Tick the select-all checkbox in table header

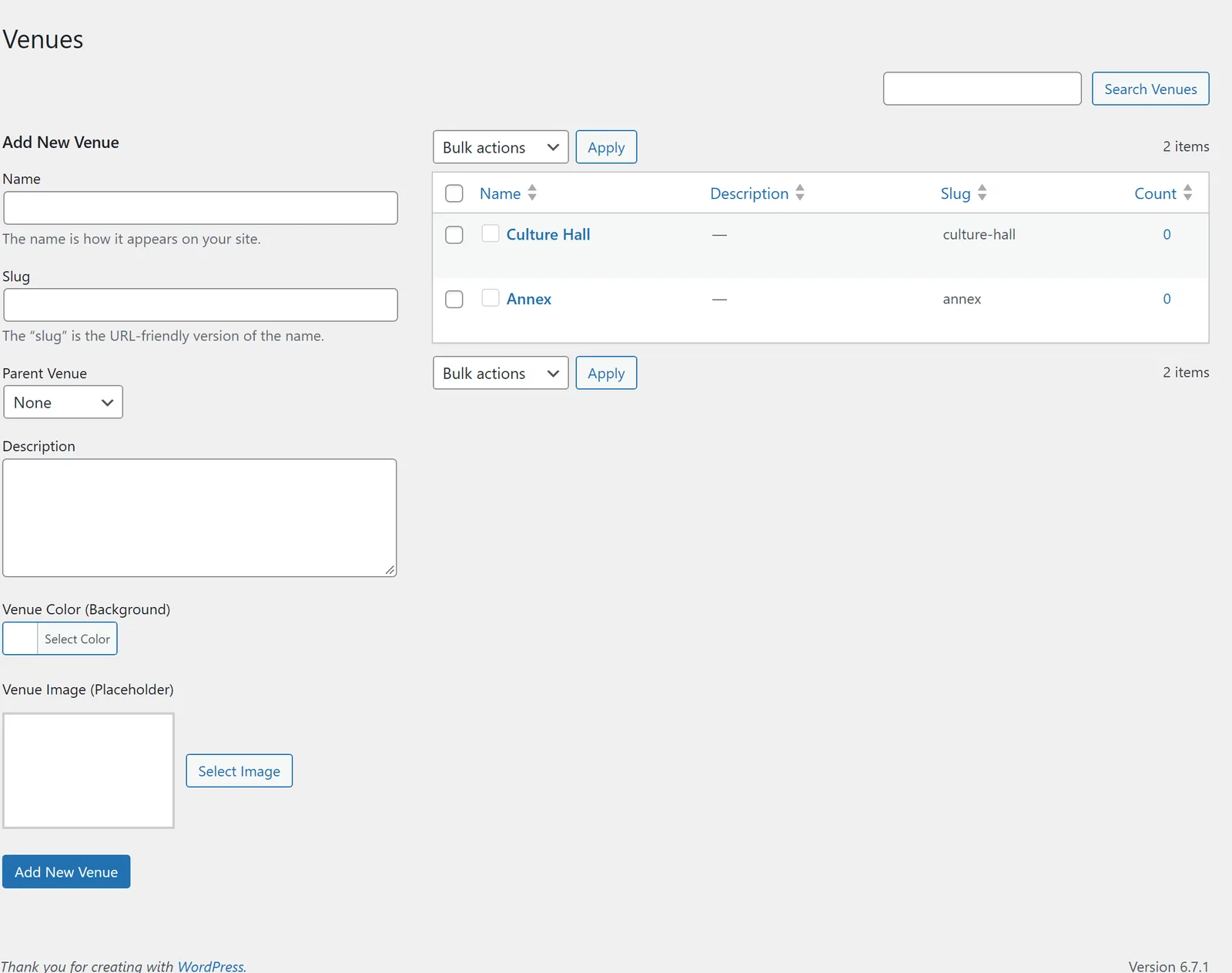coord(454,193)
